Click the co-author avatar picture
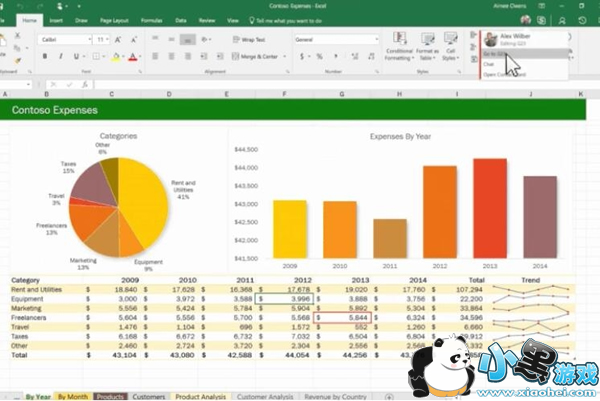The width and height of the screenshot is (600, 401). click(526, 20)
